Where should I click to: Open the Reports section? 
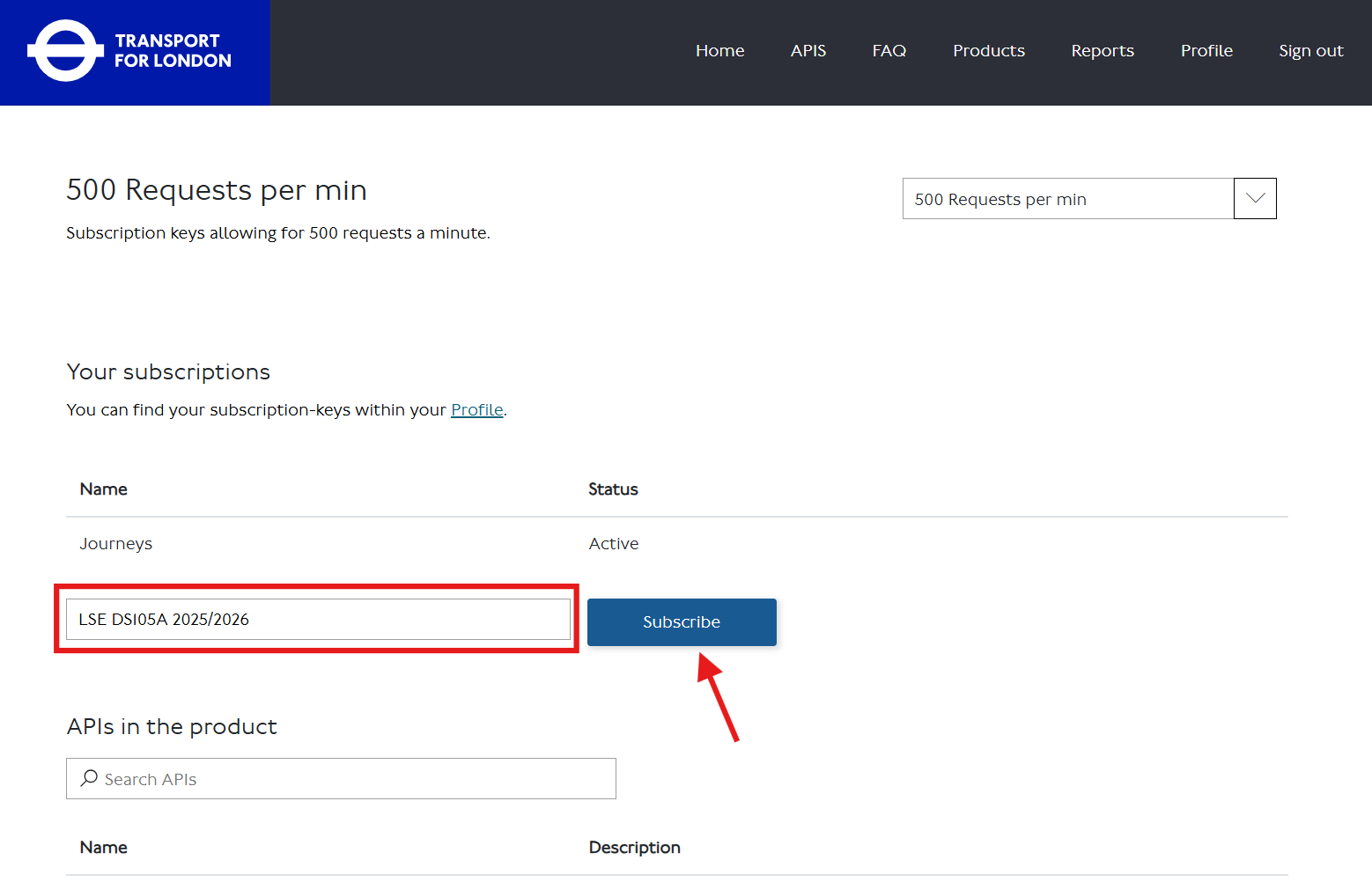point(1102,51)
